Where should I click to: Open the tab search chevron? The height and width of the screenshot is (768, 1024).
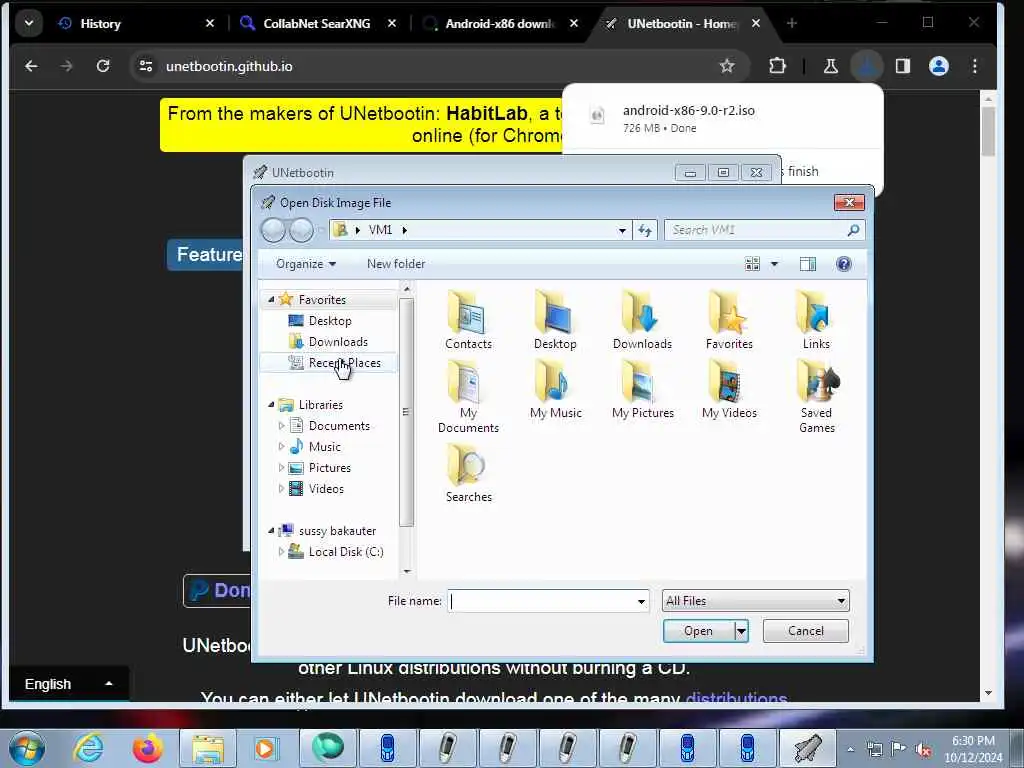pos(28,24)
